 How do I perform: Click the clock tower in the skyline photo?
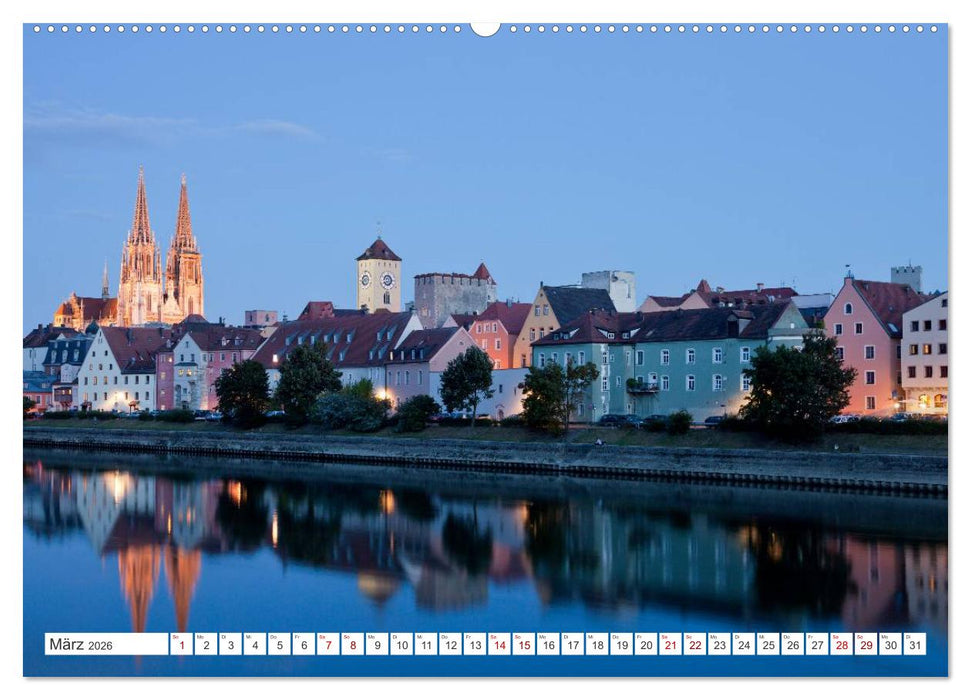[x=379, y=280]
